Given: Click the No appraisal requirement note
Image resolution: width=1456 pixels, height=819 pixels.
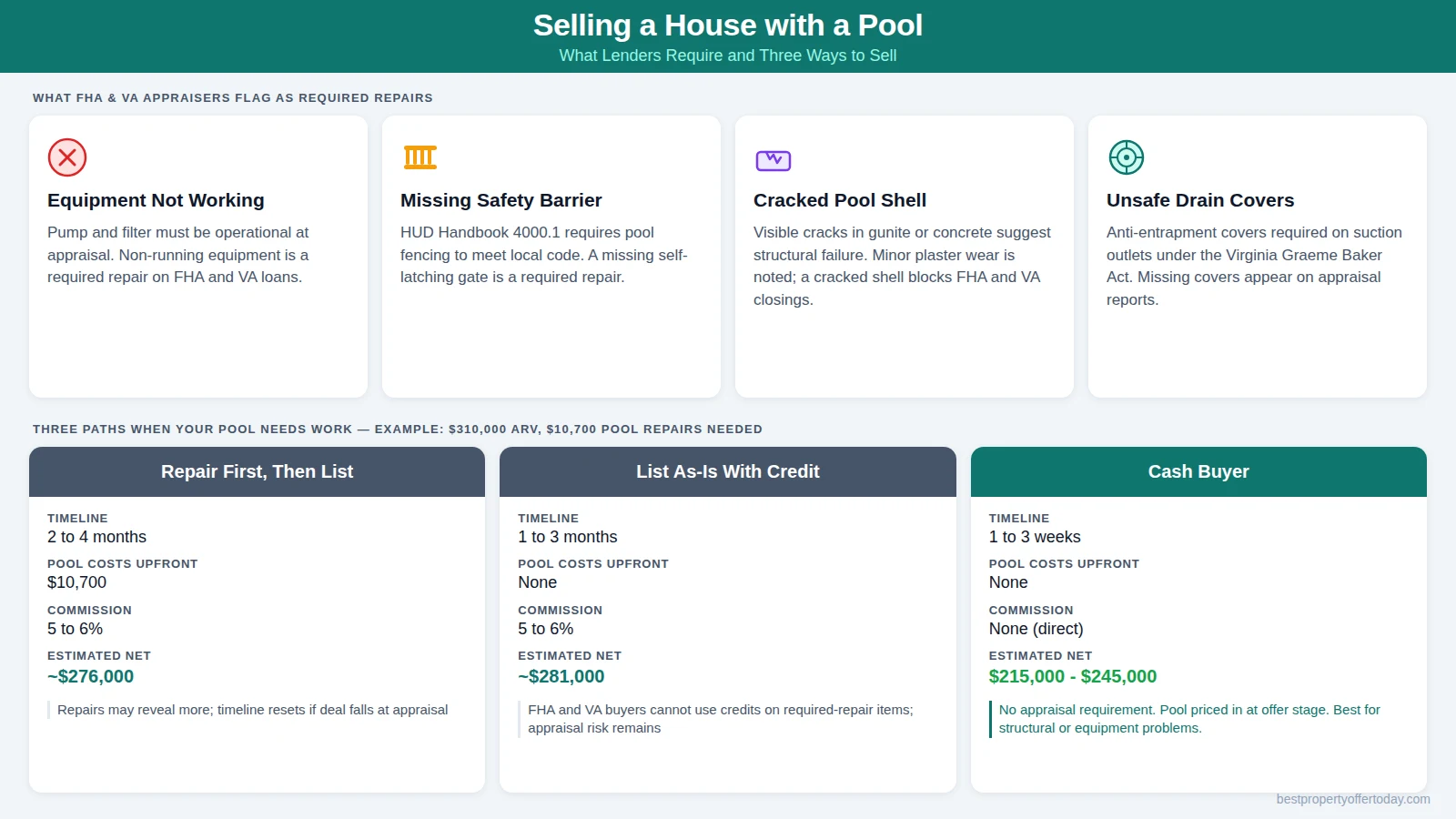Looking at the screenshot, I should click(1189, 719).
